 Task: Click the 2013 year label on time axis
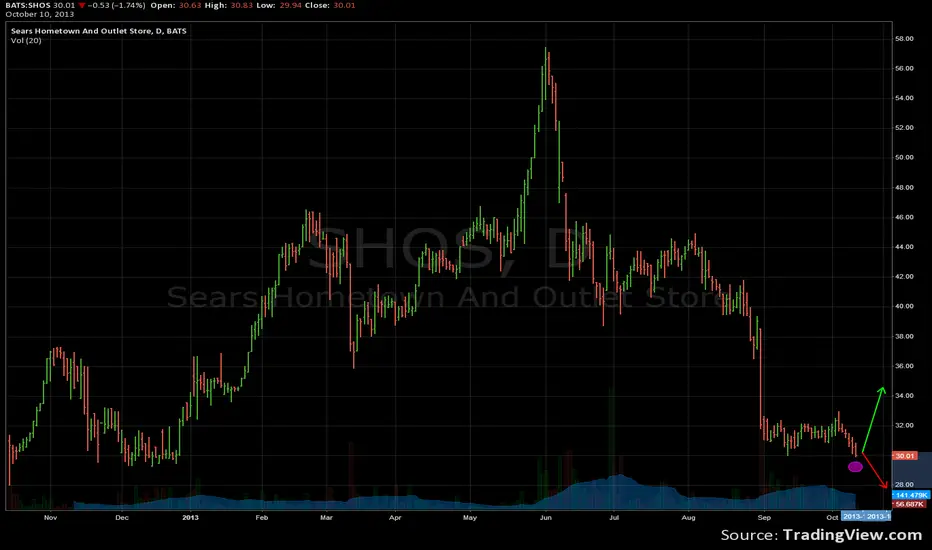(x=190, y=517)
